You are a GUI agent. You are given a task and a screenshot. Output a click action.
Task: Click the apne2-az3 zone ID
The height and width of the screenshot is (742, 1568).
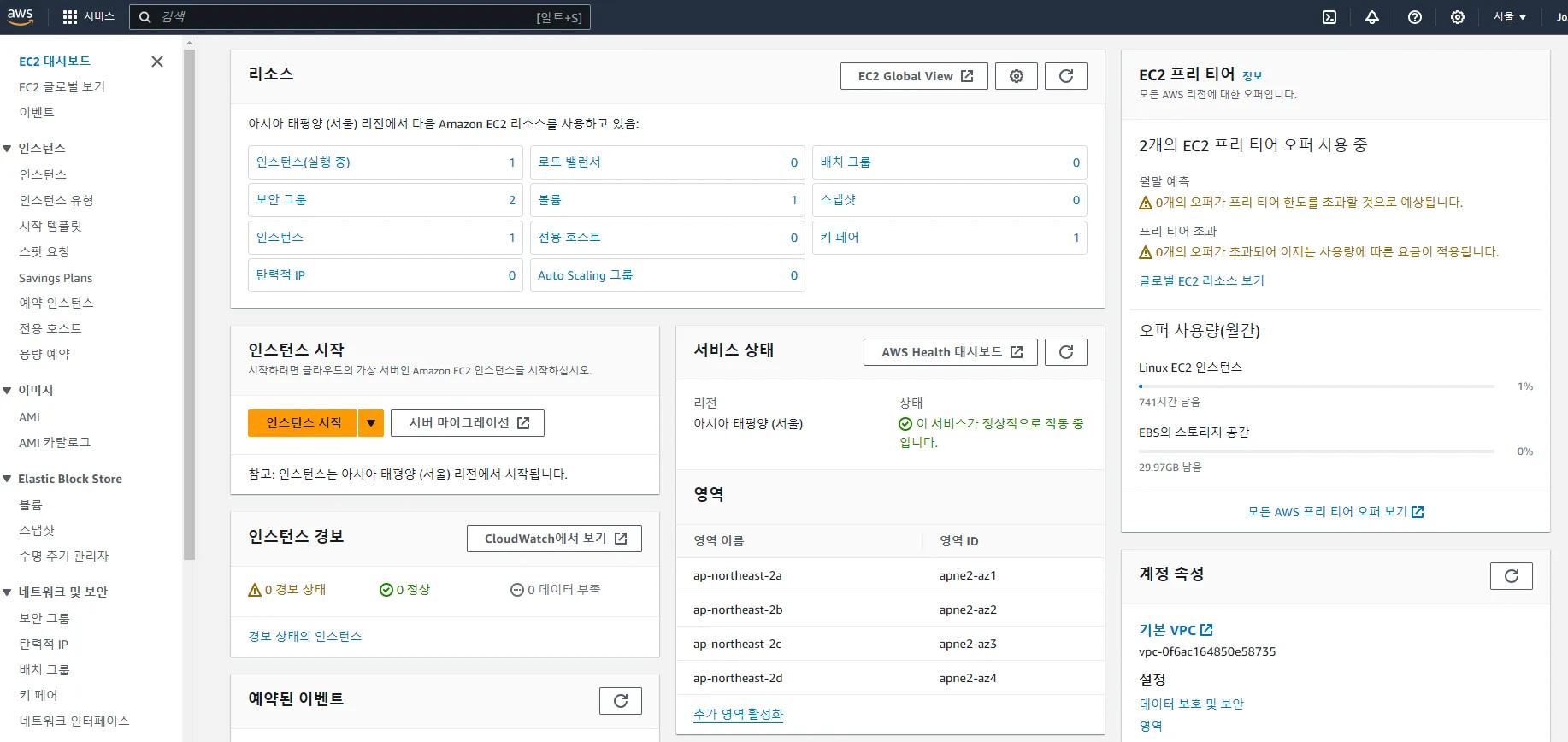pos(968,645)
